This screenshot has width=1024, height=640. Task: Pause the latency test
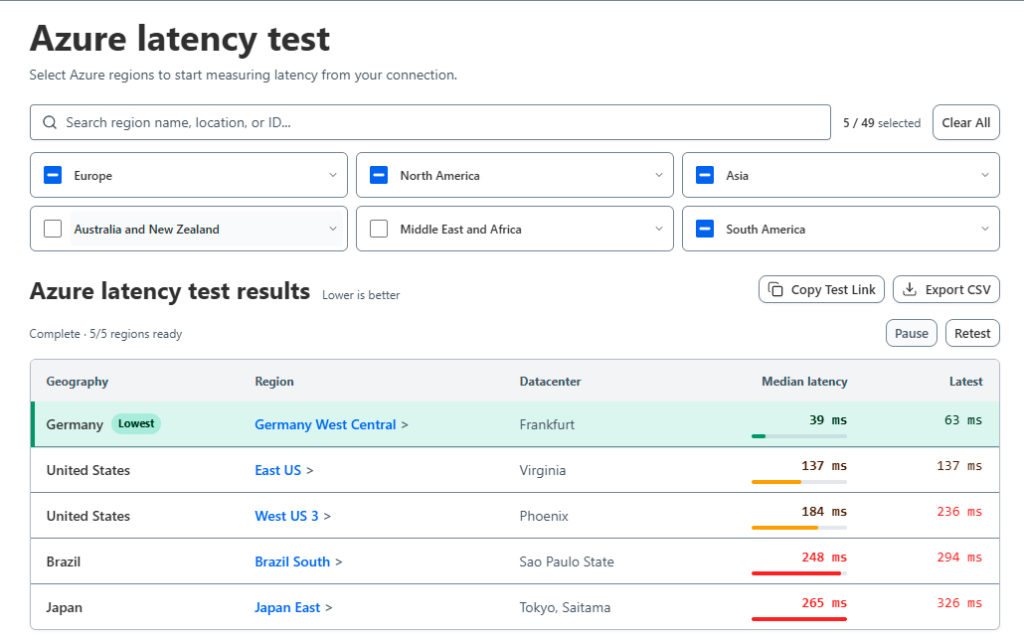(x=911, y=333)
